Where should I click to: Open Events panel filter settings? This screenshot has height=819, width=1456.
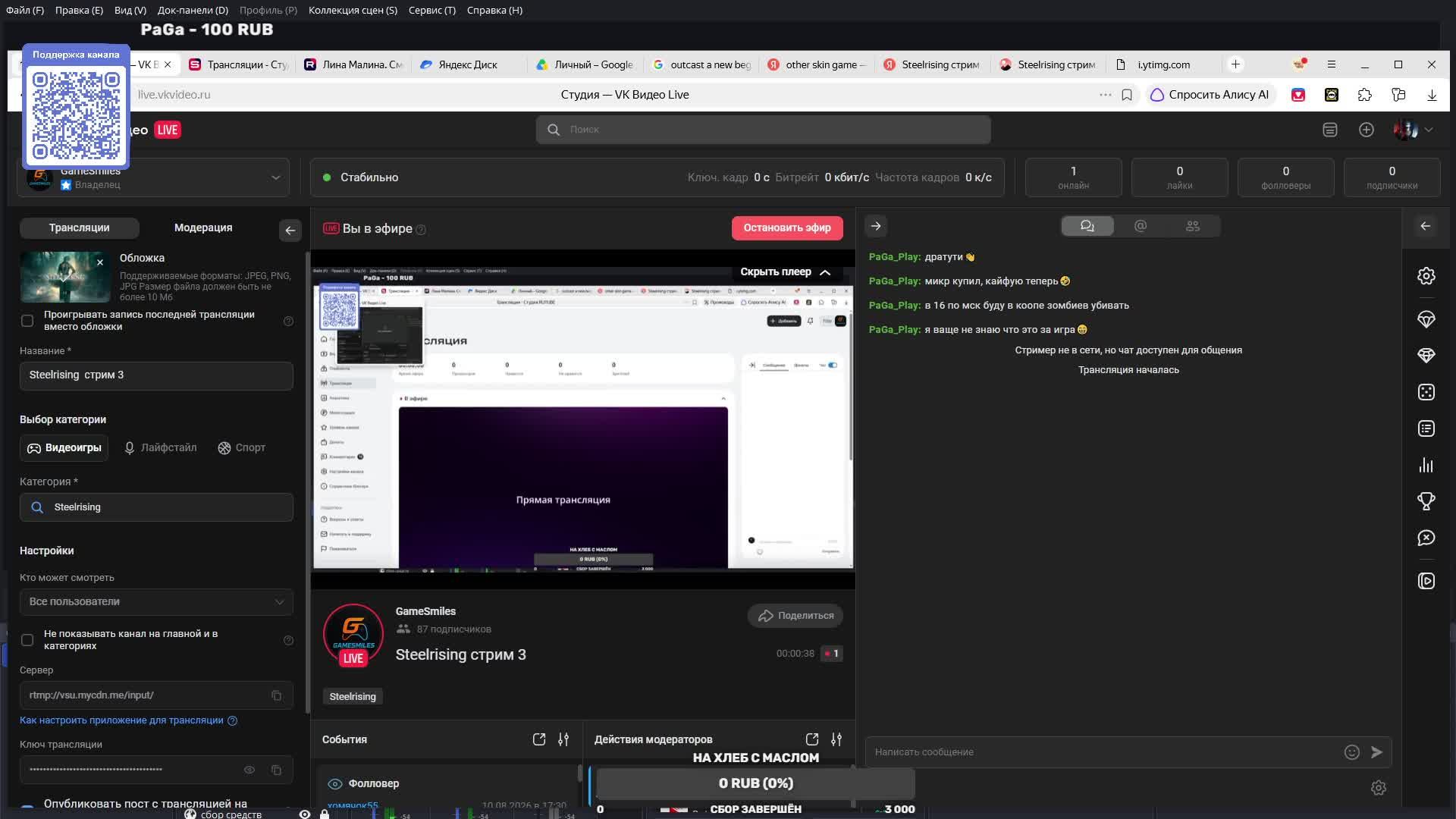tap(563, 739)
